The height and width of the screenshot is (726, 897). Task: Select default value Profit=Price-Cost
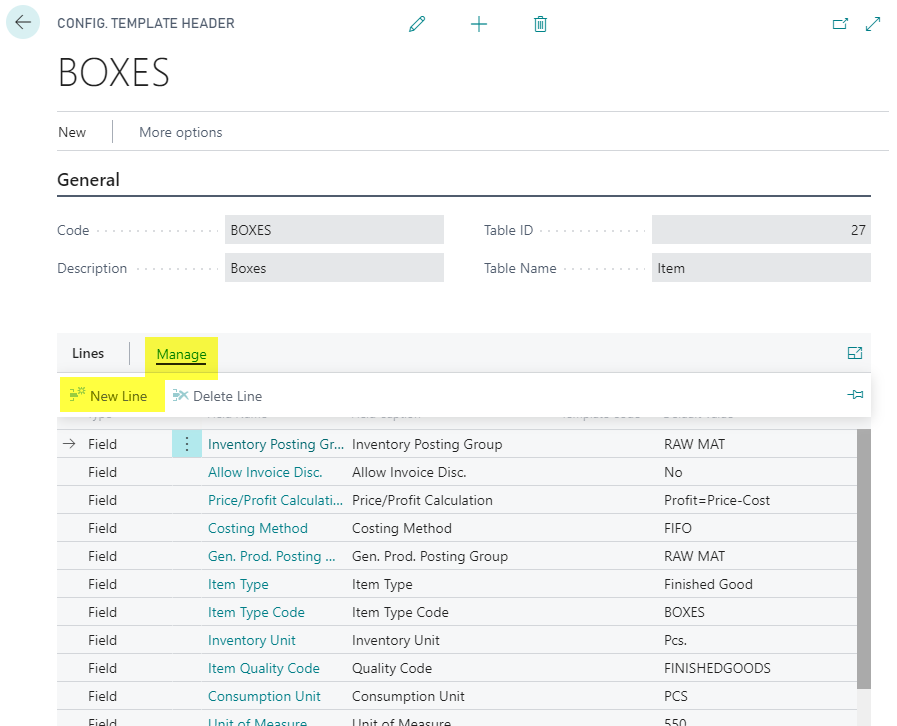[716, 501]
